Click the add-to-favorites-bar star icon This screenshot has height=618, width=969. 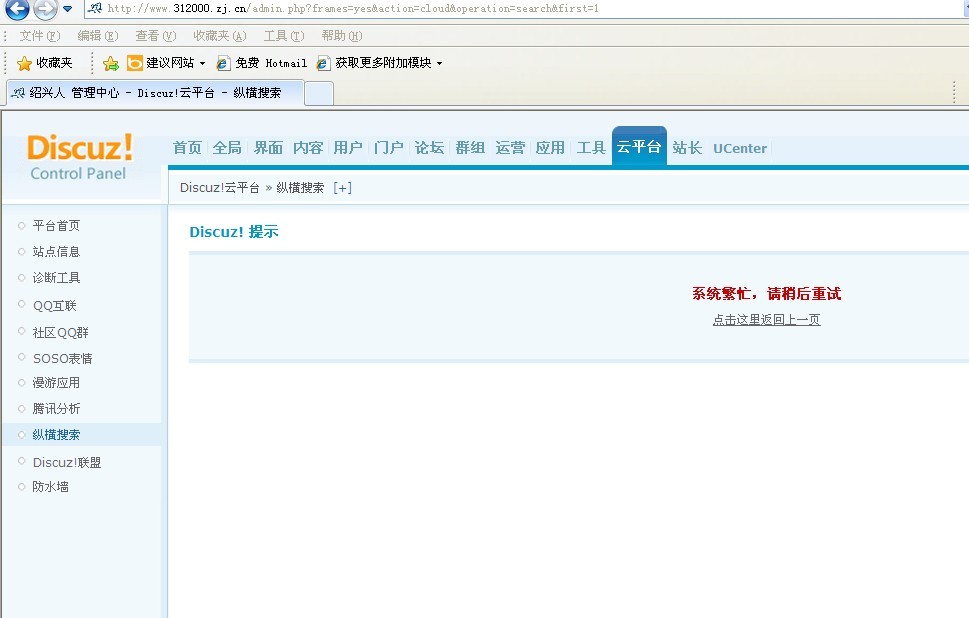click(x=111, y=63)
